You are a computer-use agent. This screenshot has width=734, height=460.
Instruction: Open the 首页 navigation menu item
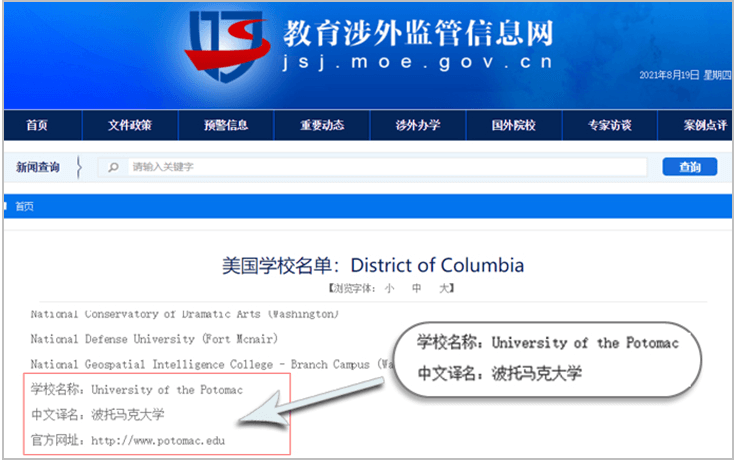(x=37, y=125)
